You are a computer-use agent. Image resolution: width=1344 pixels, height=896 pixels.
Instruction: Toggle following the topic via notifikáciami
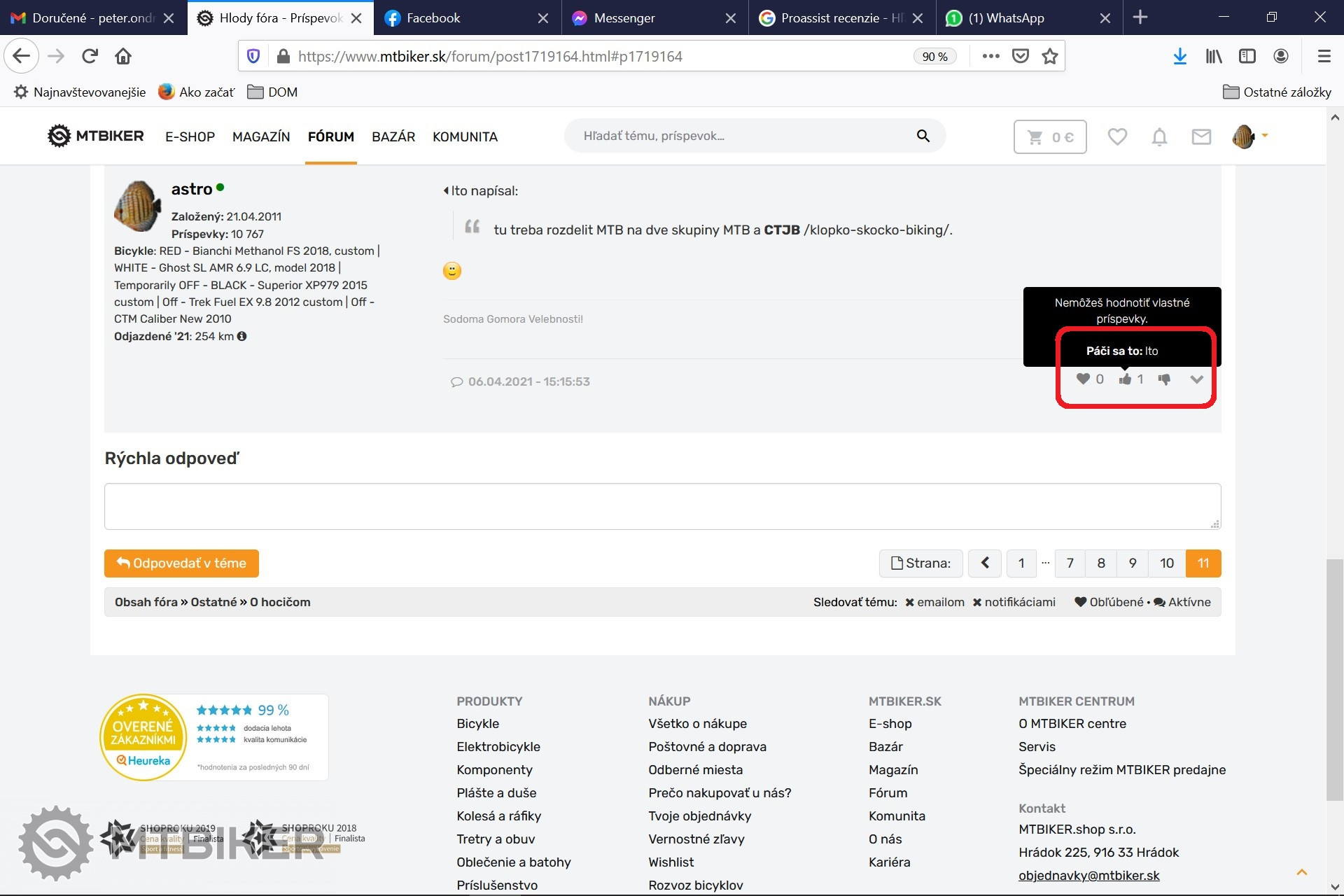[x=1014, y=602]
